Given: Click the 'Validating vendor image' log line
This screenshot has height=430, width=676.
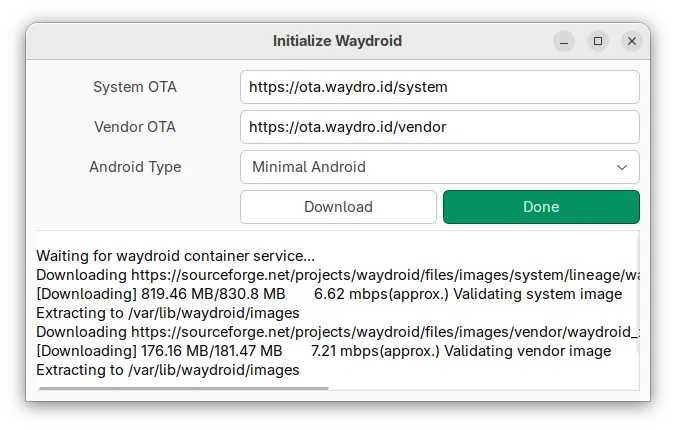Looking at the screenshot, I should (527, 351).
